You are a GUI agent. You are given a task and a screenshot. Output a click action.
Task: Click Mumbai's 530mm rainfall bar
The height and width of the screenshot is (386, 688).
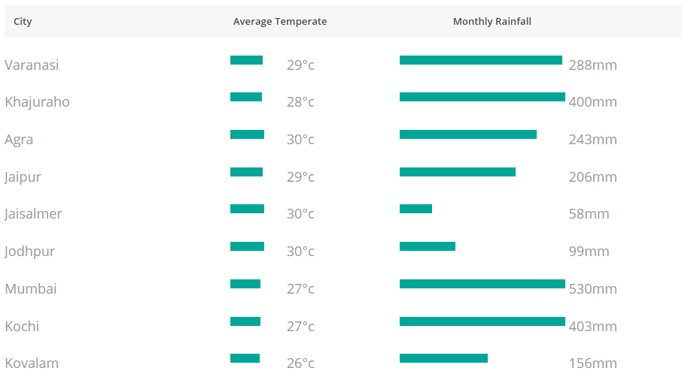482,284
